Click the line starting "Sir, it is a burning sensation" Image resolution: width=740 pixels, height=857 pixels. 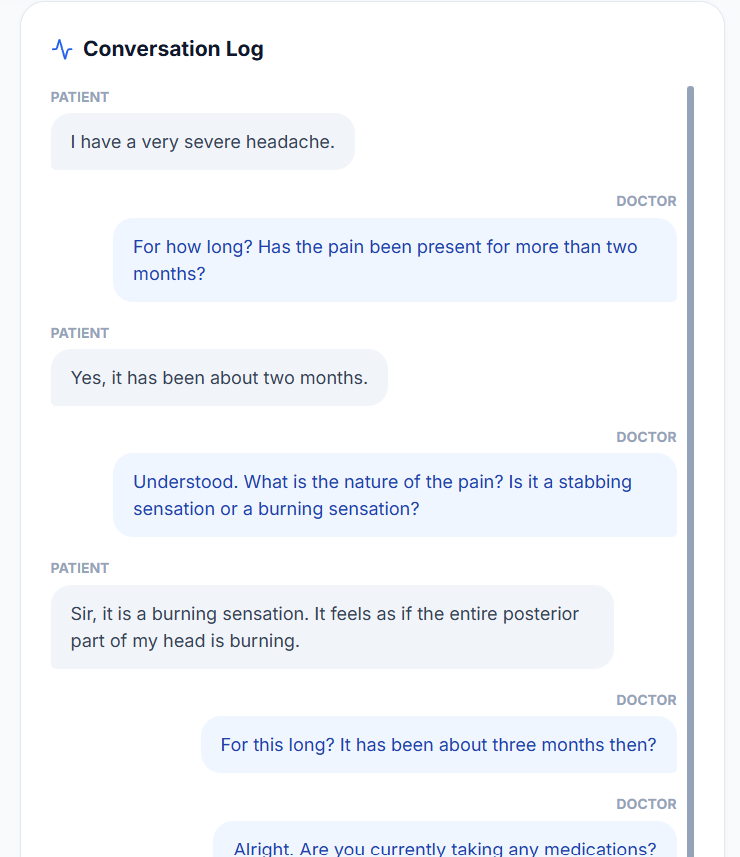click(x=325, y=614)
